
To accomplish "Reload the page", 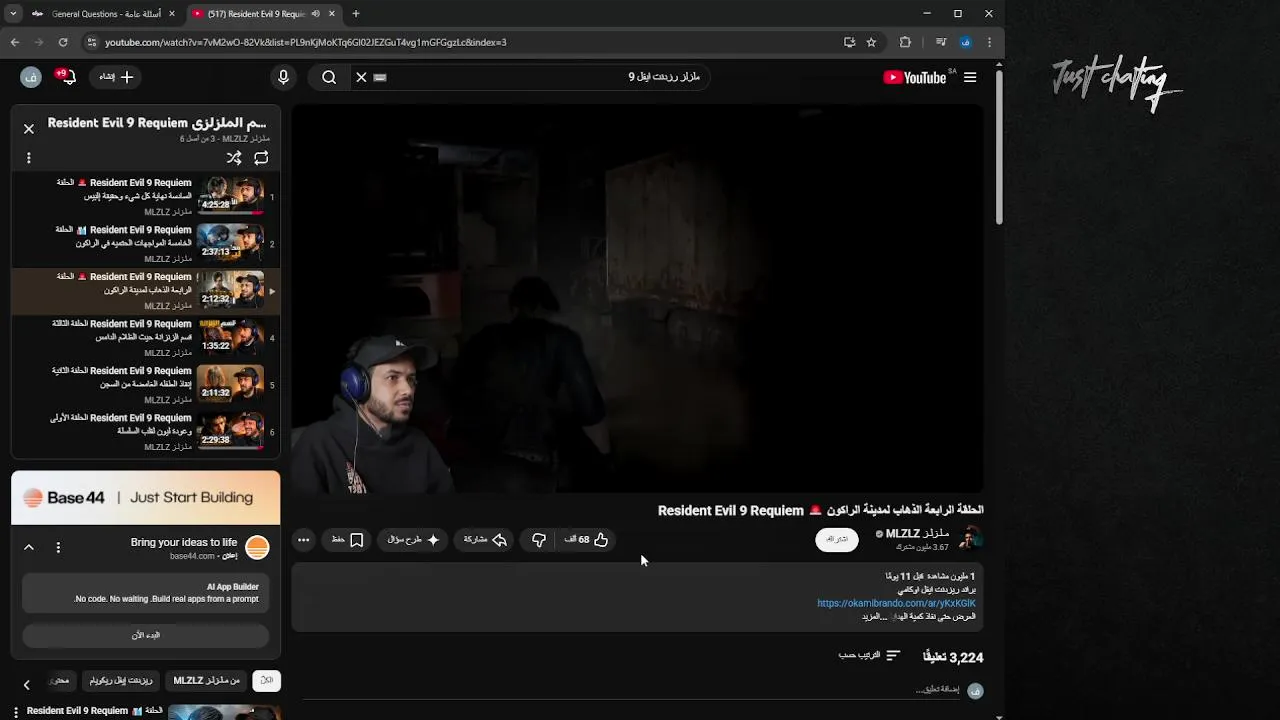I will coord(63,42).
